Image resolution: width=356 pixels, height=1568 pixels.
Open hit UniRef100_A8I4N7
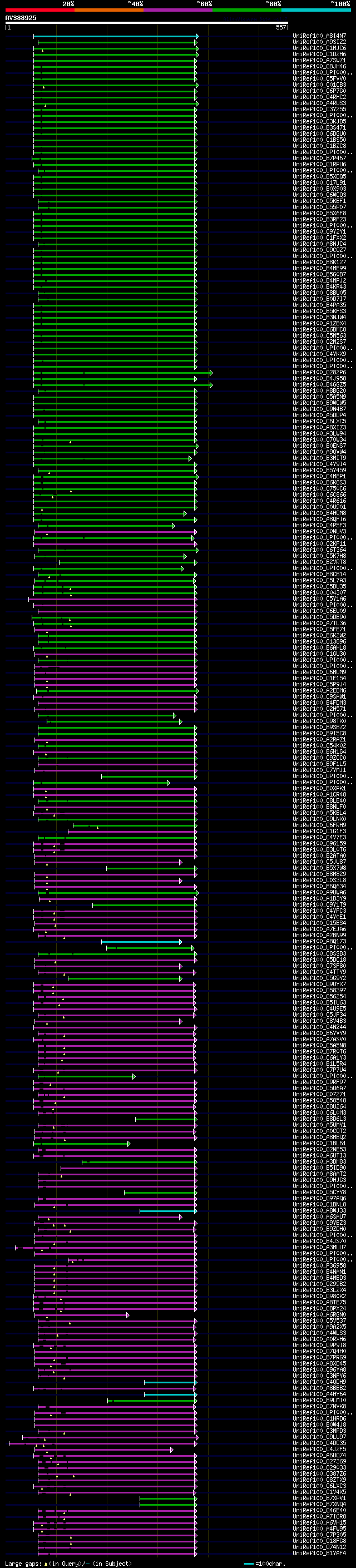point(319,36)
